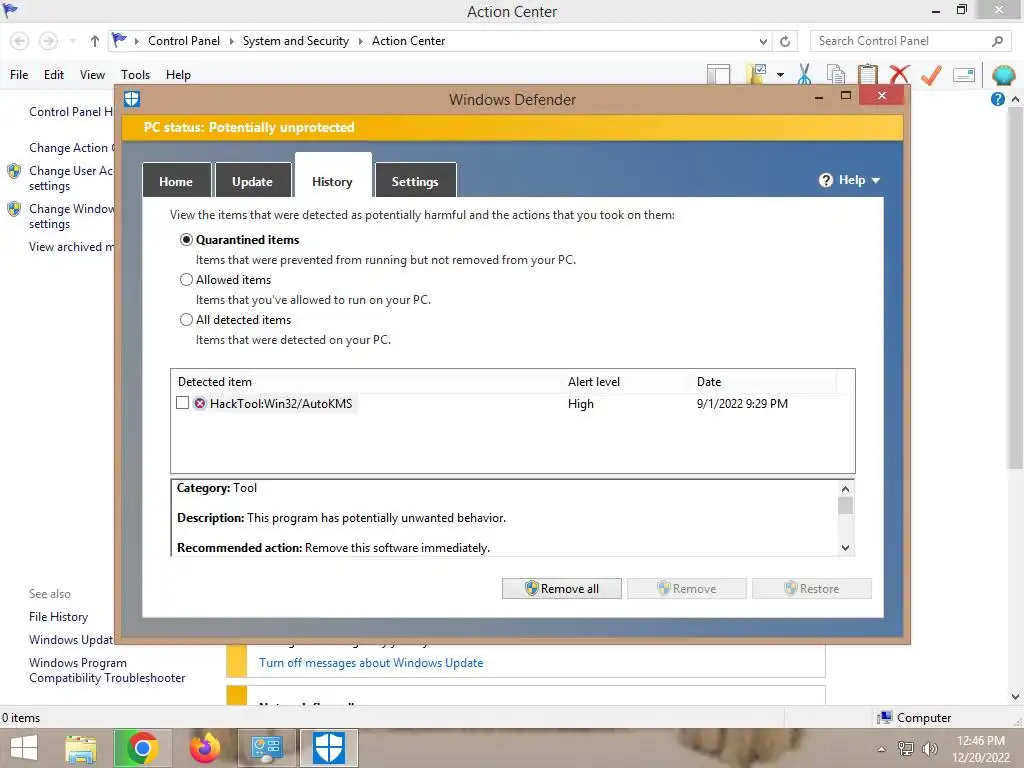Click the layout pane toolbar icon

point(718,74)
